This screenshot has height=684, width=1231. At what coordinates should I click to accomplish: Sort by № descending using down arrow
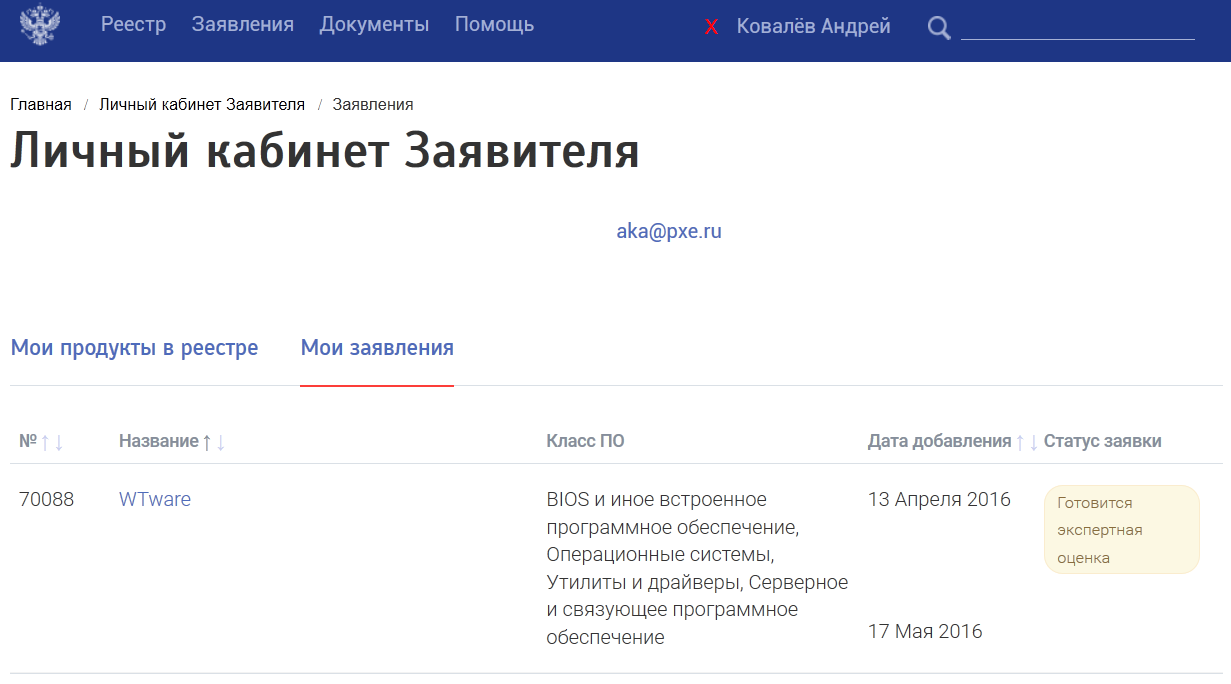(59, 442)
